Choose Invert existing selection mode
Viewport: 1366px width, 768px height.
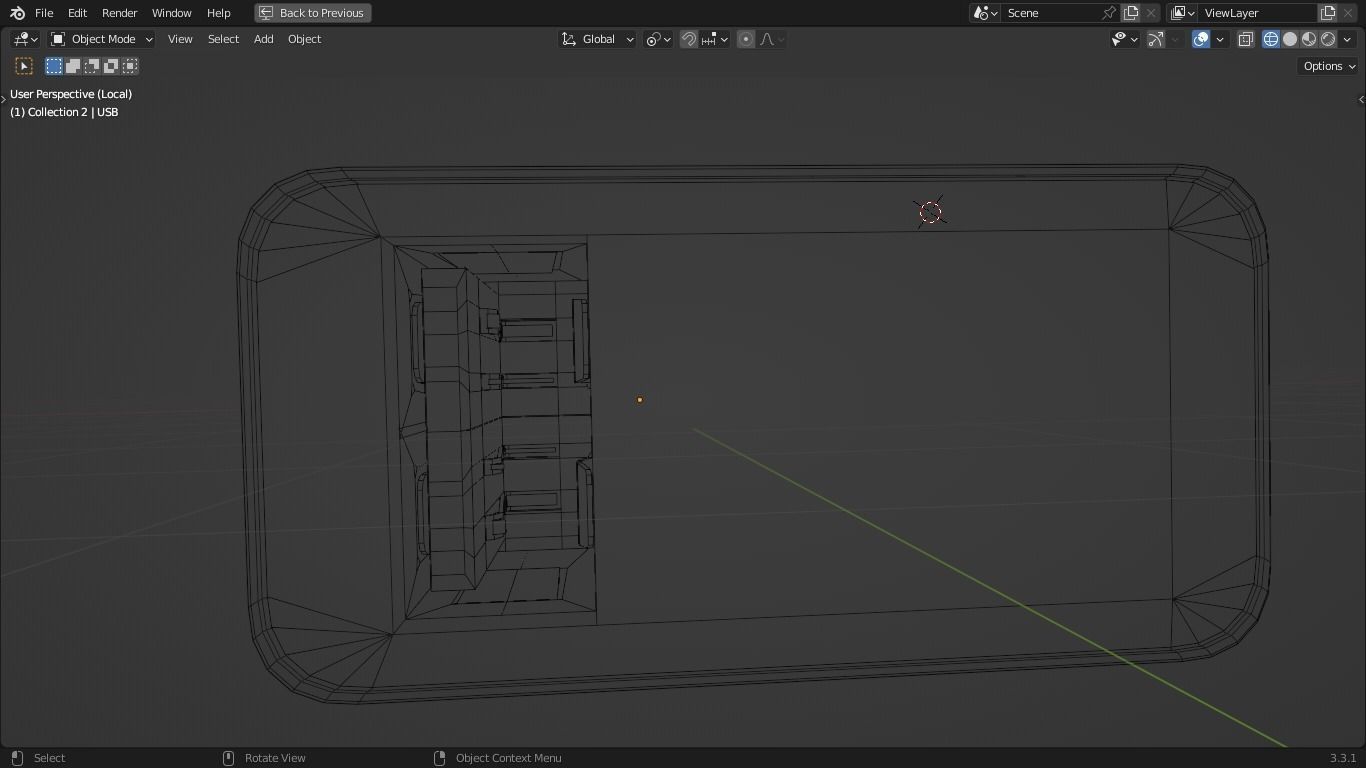coord(111,66)
